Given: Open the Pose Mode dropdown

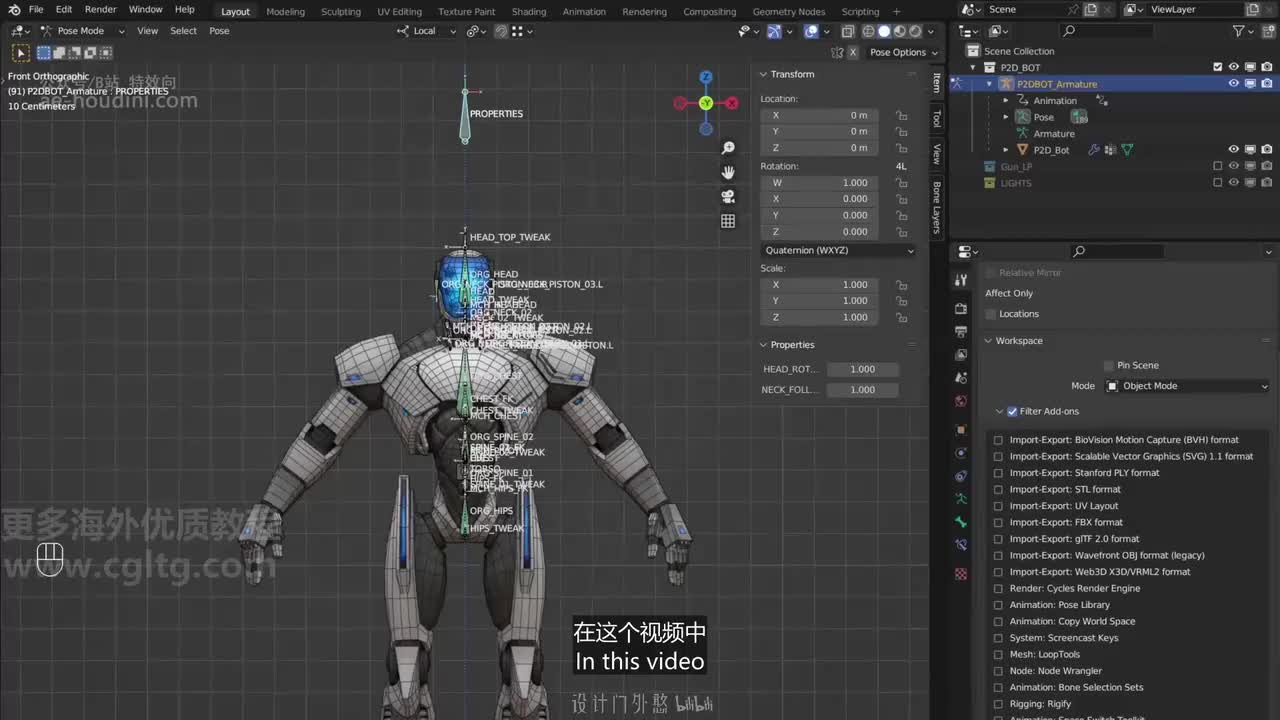Looking at the screenshot, I should pos(83,31).
